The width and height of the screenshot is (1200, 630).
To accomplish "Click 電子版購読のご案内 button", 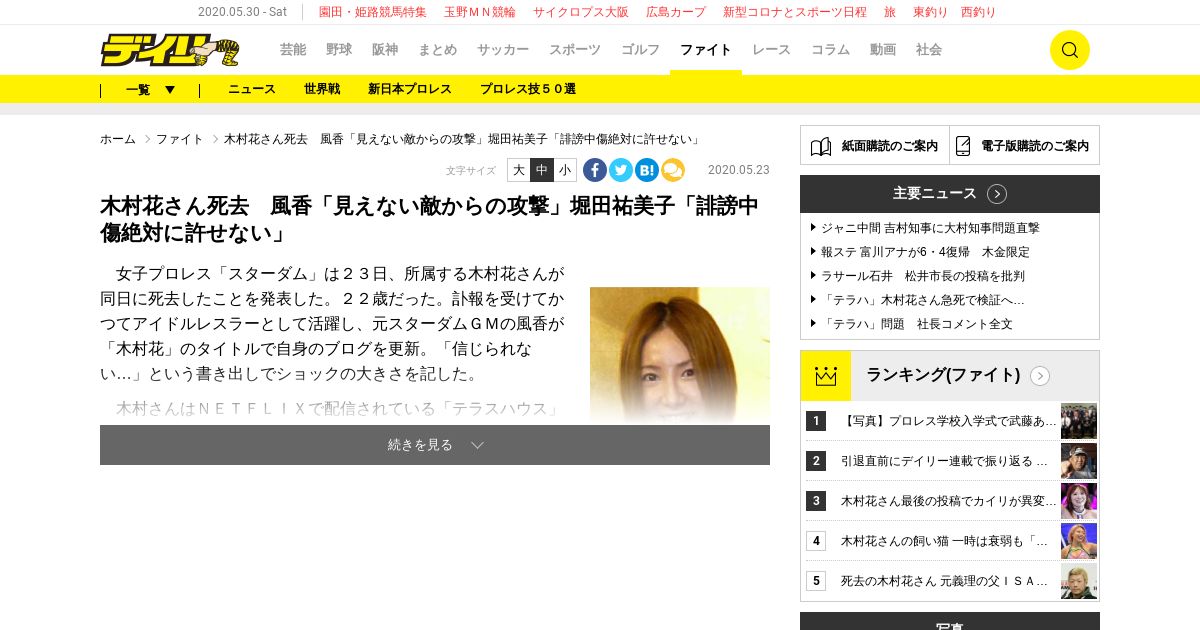I will [x=1024, y=146].
